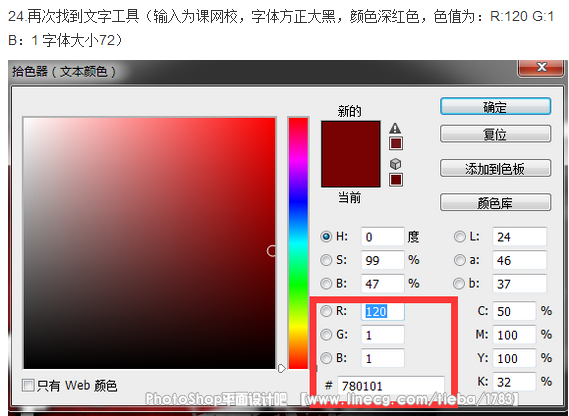Click the 添加到色板 button
The height and width of the screenshot is (416, 569).
click(x=495, y=168)
